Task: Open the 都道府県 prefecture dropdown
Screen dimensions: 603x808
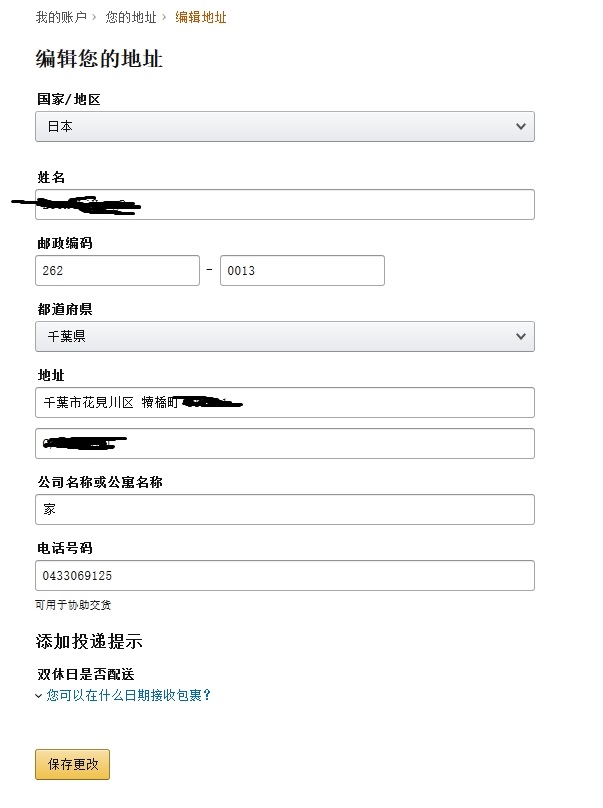Action: coord(283,337)
